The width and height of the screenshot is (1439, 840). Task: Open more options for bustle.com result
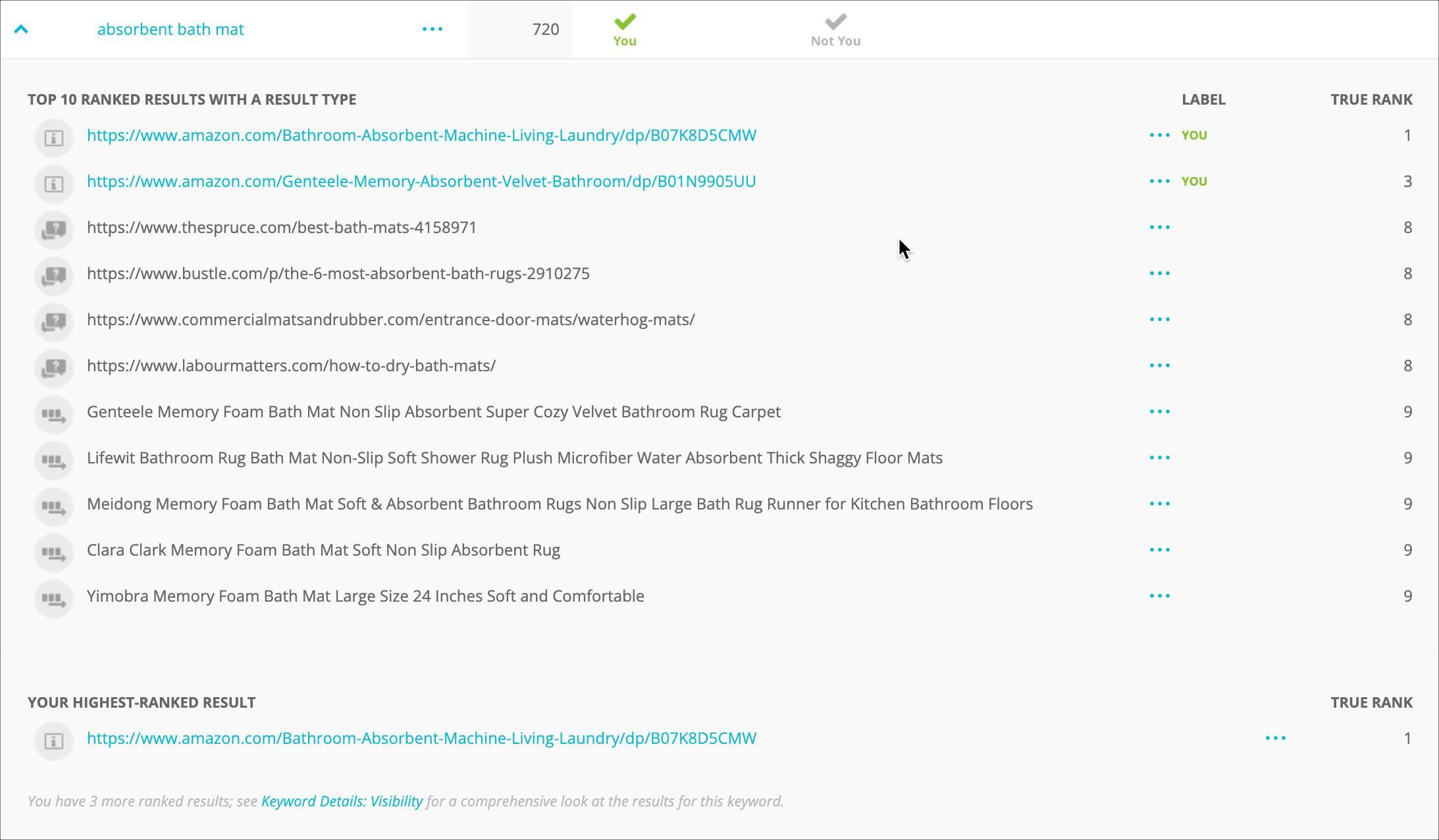(1160, 273)
